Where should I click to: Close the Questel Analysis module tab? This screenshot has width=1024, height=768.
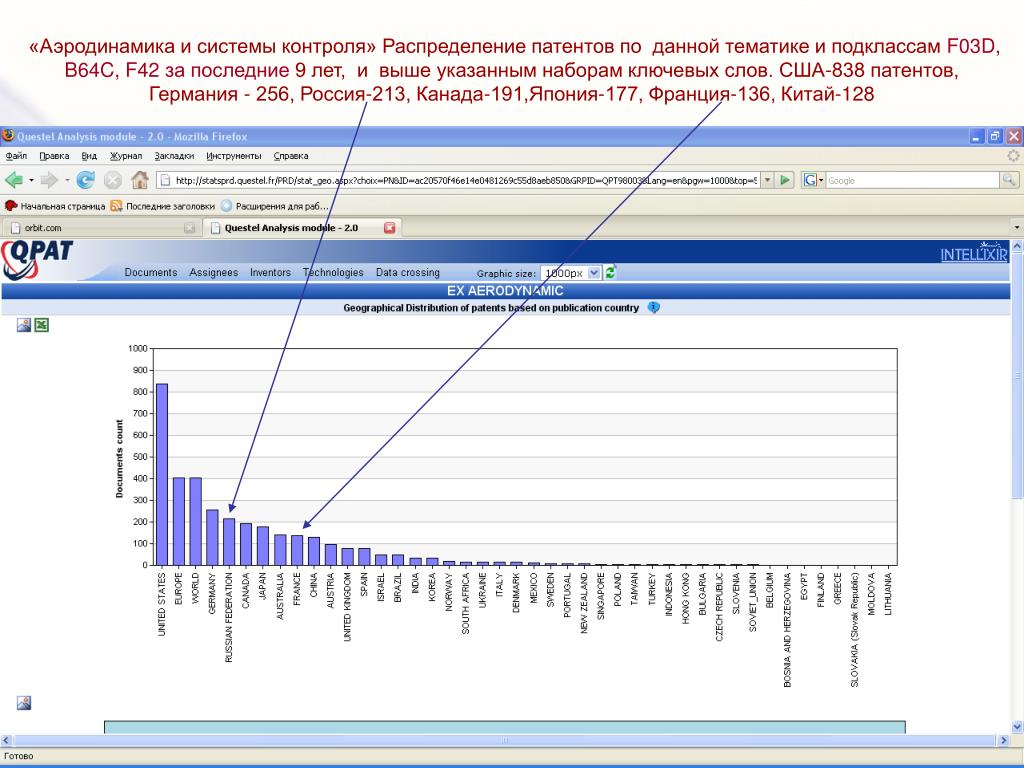click(389, 228)
